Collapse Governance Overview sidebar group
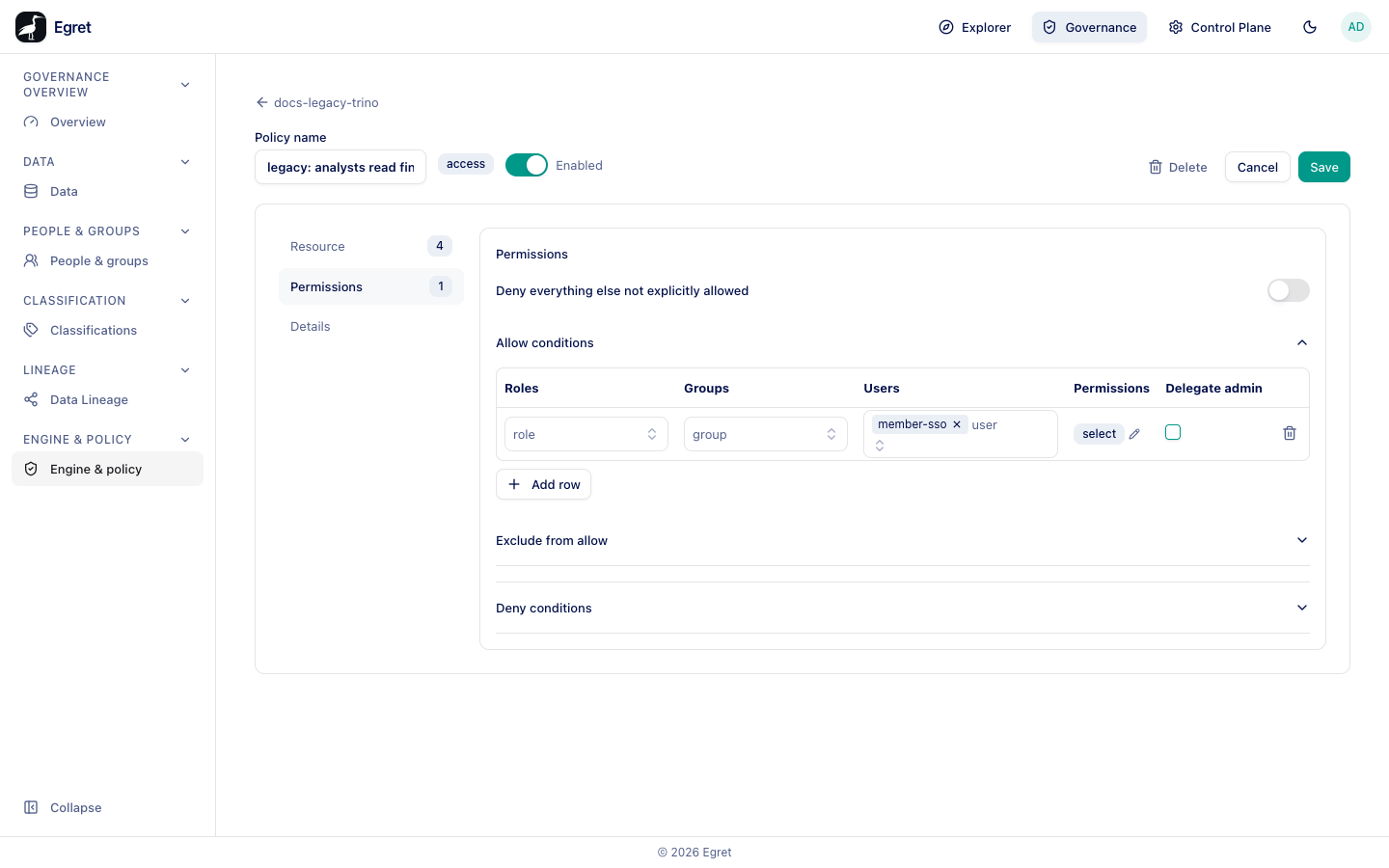Image resolution: width=1389 pixels, height=868 pixels. (185, 85)
